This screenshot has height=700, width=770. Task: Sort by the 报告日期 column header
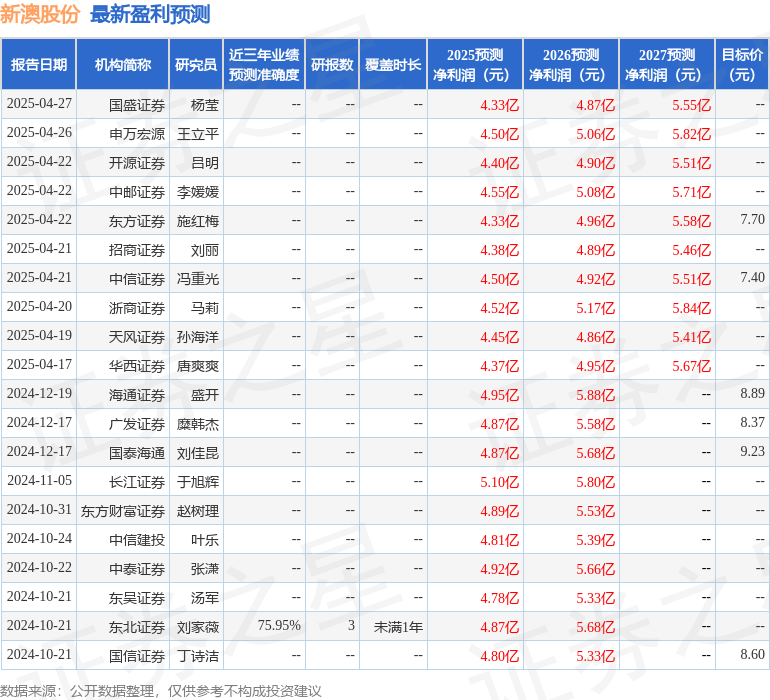pyautogui.click(x=39, y=65)
